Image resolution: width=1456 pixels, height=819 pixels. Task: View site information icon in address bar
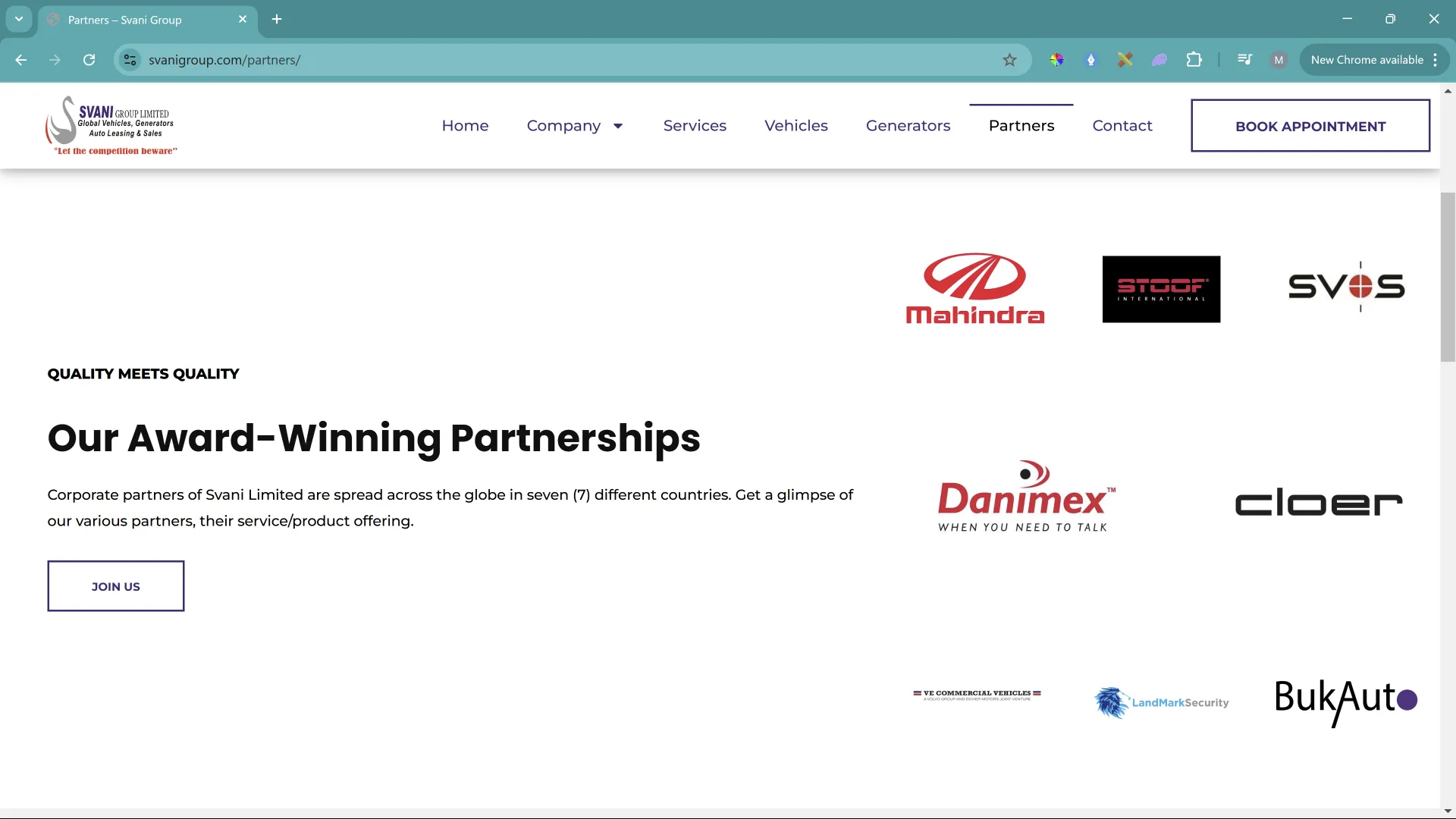[x=130, y=60]
